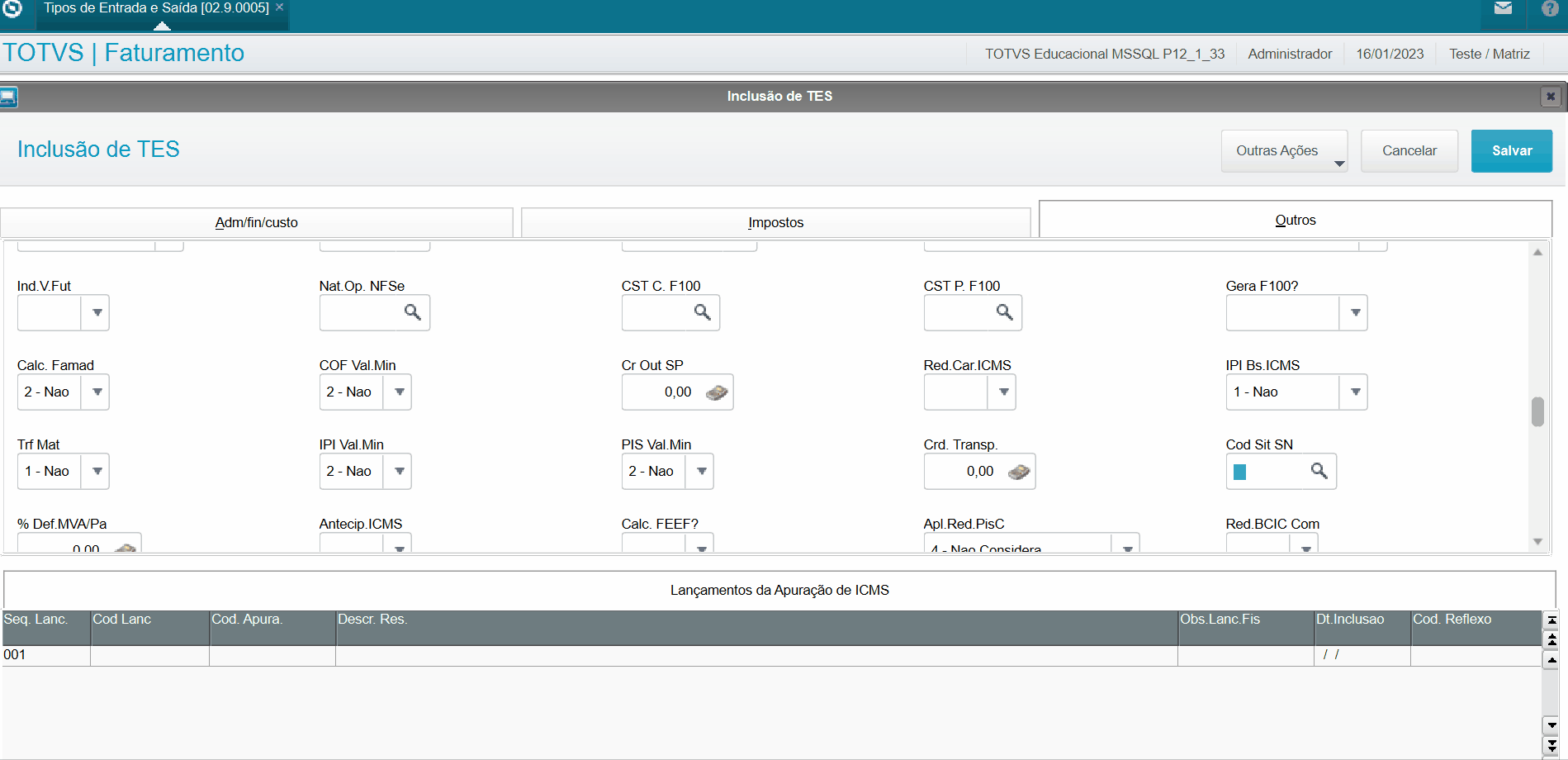Expand Ind.V.Fut dropdown
1568x760 pixels.
tap(96, 313)
